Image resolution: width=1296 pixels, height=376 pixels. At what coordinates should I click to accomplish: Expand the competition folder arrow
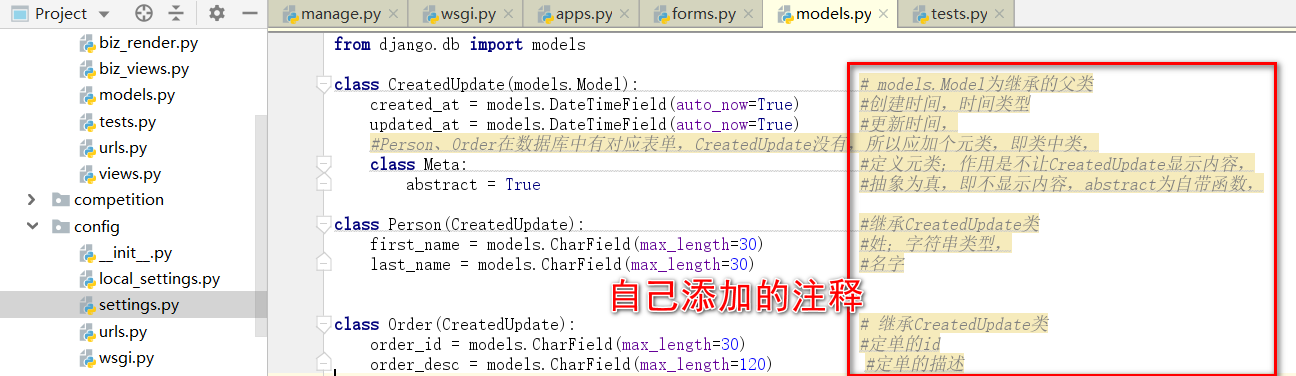pos(32,200)
